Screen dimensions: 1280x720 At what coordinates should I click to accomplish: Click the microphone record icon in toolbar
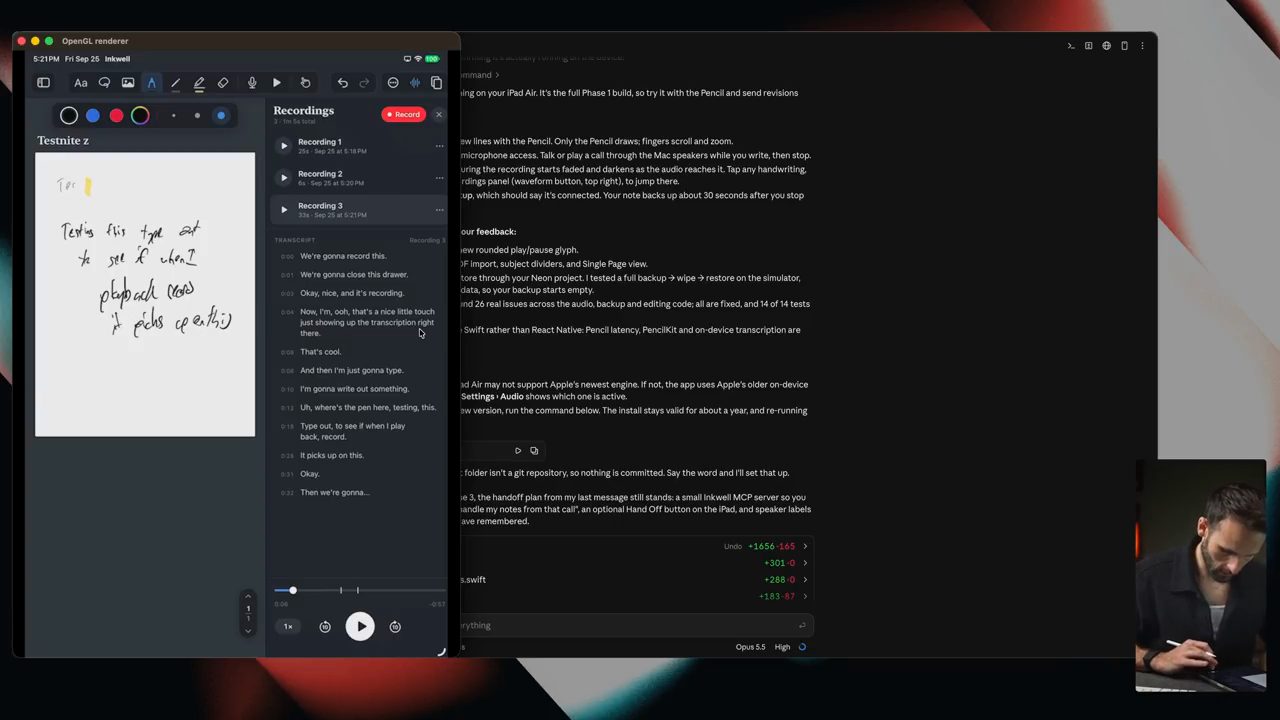(252, 83)
